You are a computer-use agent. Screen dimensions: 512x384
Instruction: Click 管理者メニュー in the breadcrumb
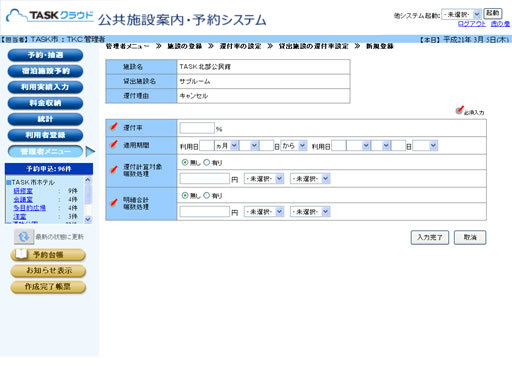coord(127,46)
